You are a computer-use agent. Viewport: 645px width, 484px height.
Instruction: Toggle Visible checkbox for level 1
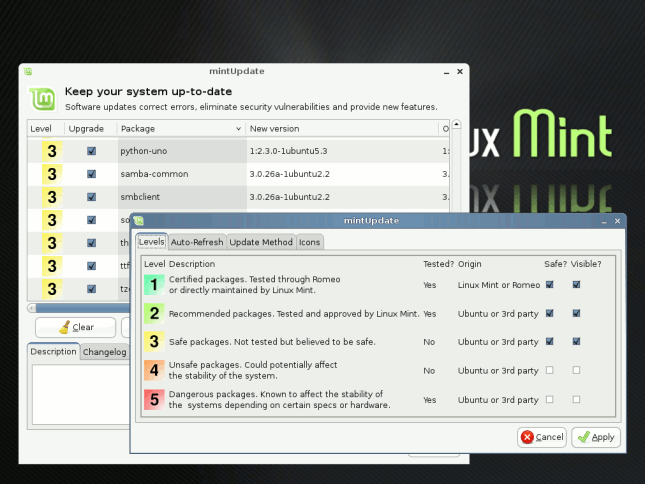coord(576,285)
